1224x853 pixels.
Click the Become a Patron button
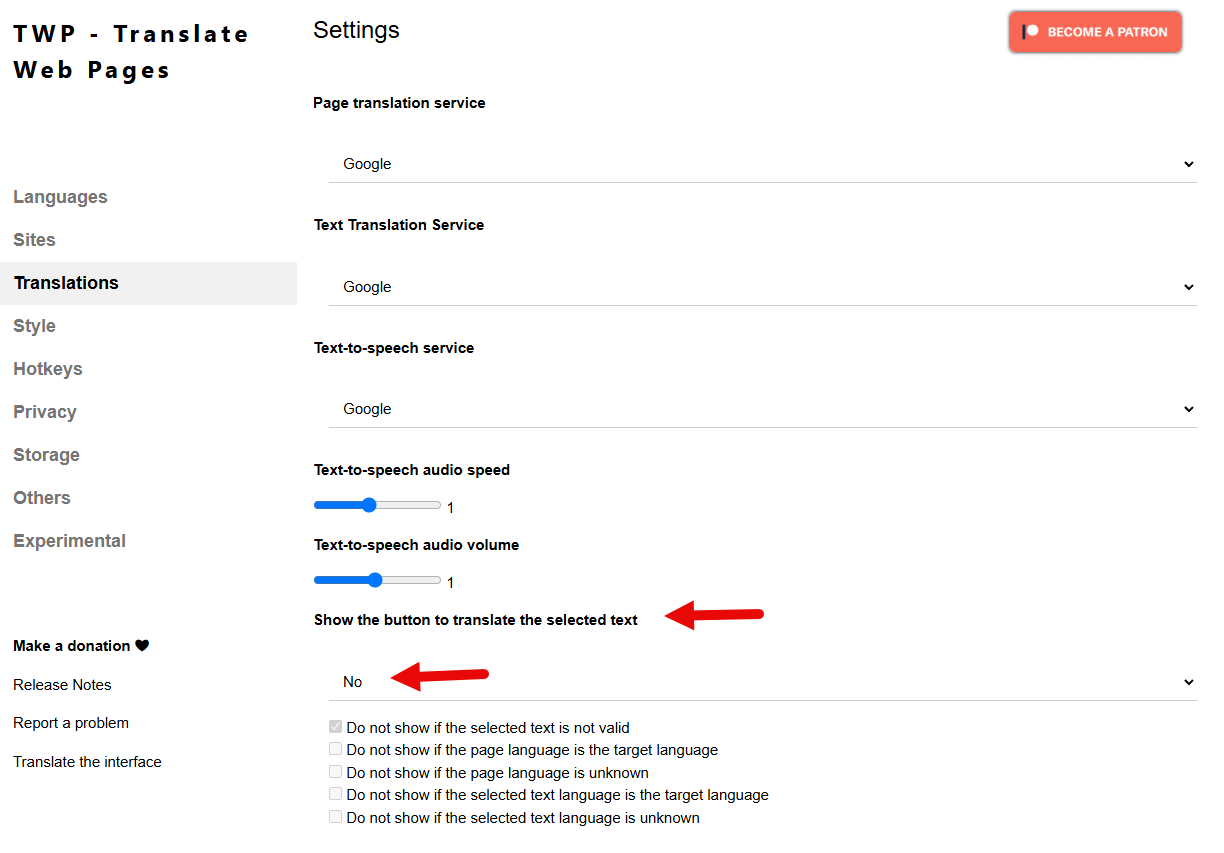1095,32
